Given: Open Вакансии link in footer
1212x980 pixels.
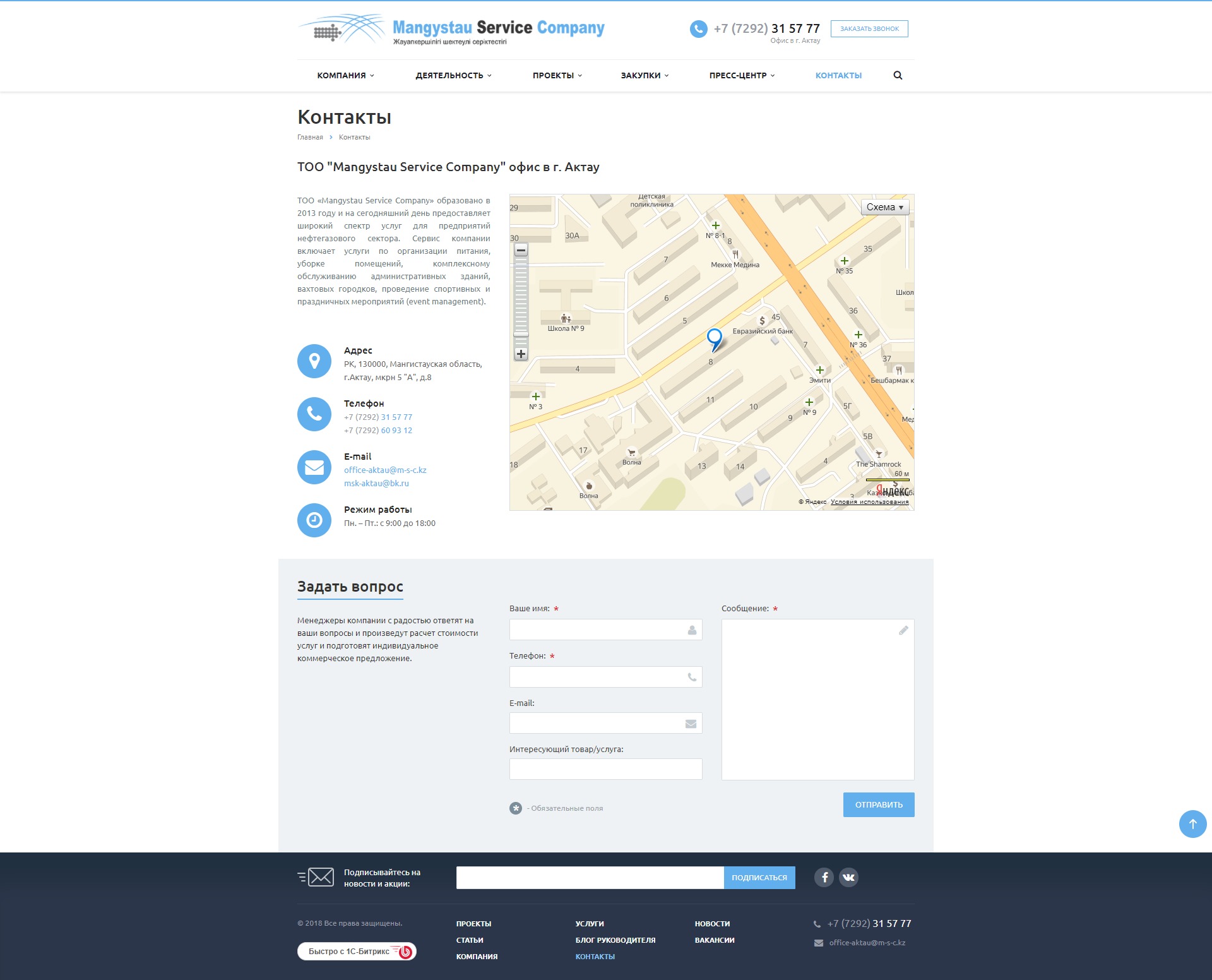Looking at the screenshot, I should tap(715, 940).
